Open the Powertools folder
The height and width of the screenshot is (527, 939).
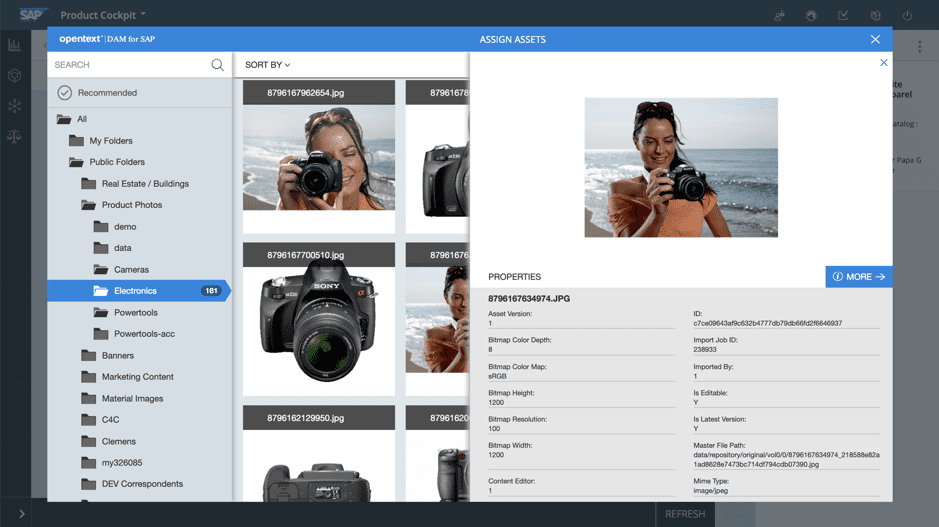126,313
